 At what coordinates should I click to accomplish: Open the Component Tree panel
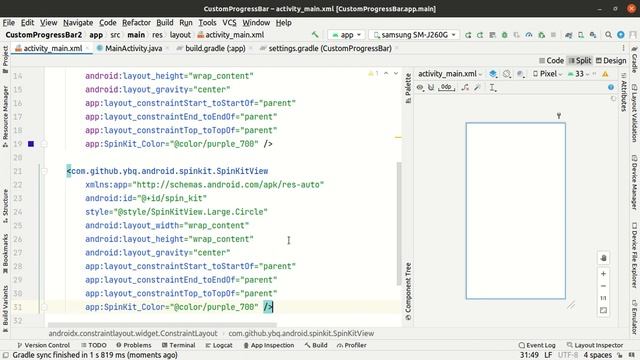[x=408, y=291]
